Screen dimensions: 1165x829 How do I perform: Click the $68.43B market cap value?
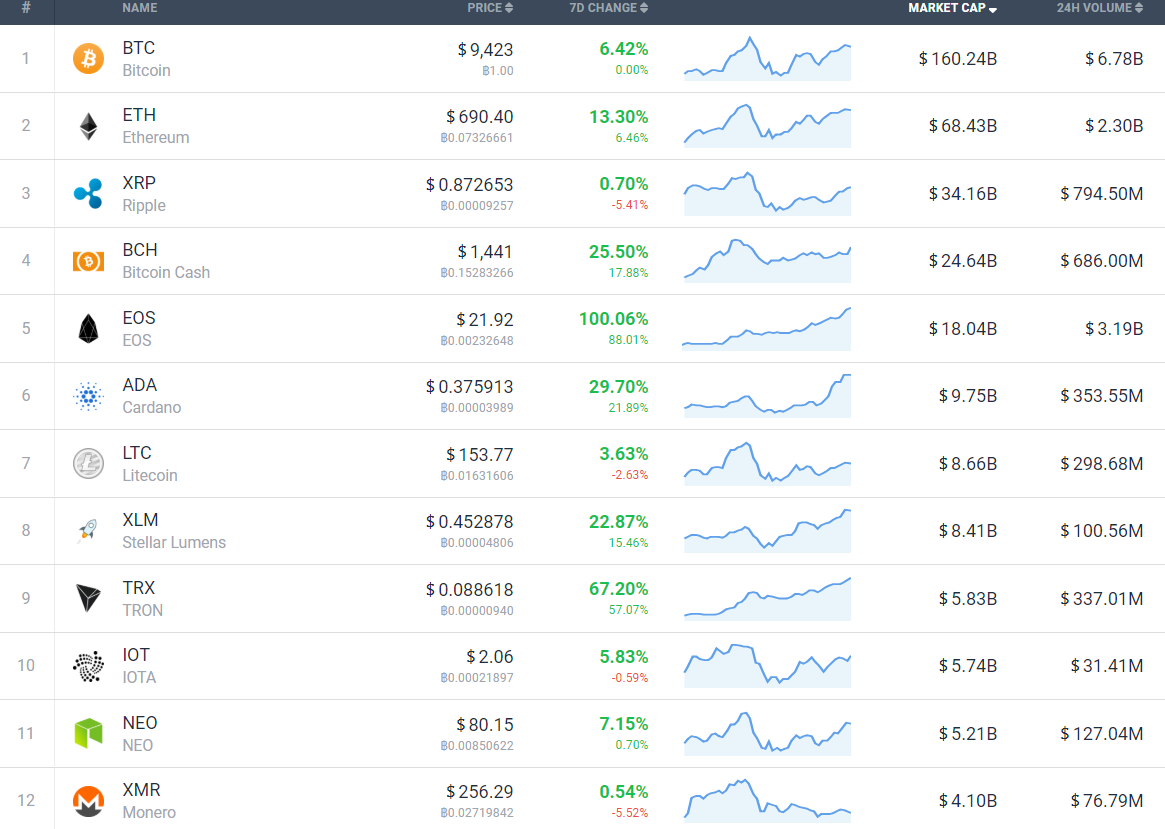click(963, 126)
